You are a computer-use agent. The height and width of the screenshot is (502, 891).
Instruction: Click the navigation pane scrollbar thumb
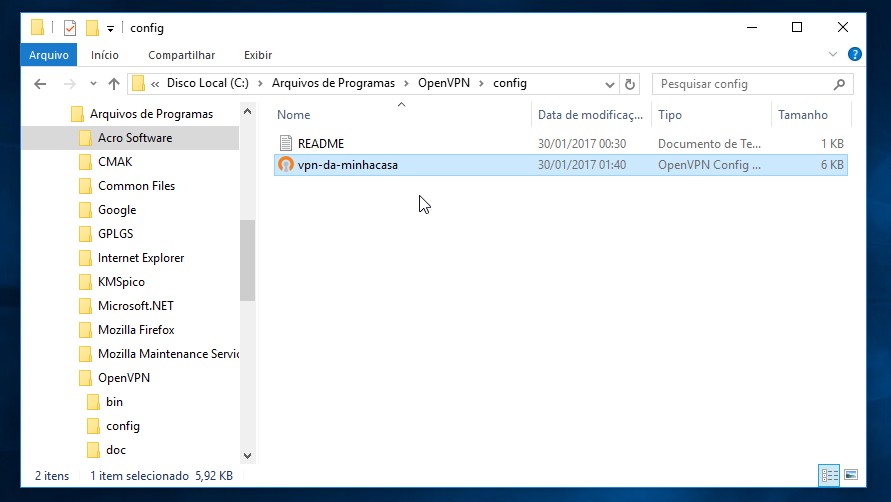pos(247,260)
